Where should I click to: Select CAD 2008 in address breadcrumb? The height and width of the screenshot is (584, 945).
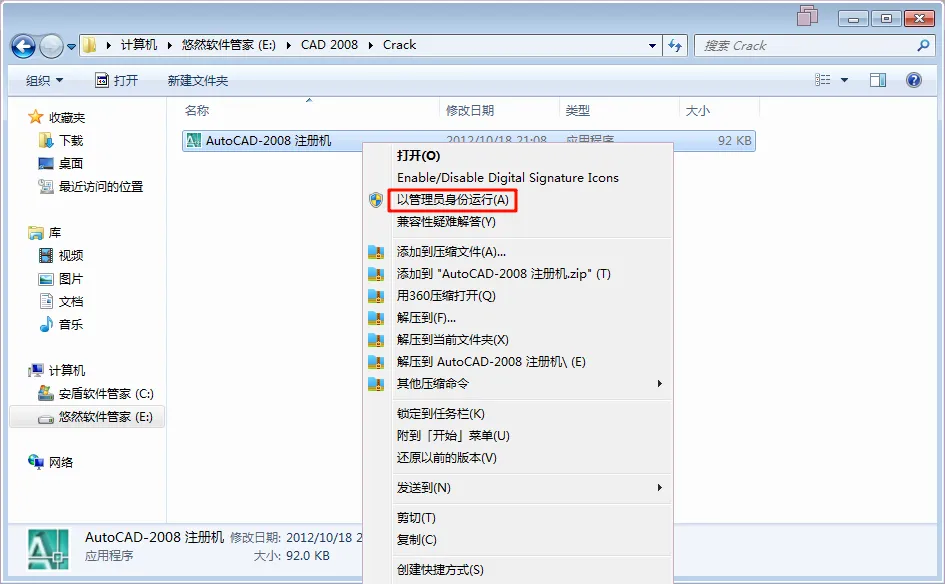pyautogui.click(x=329, y=45)
